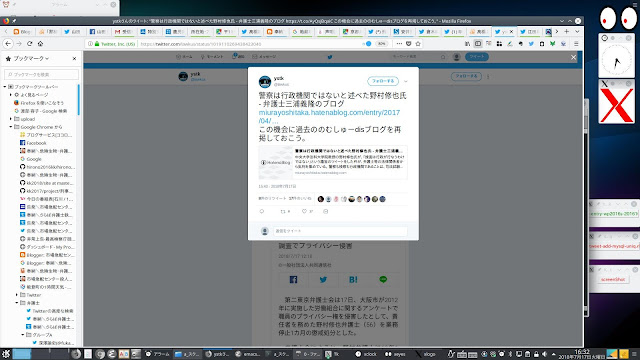Open the list all tabs dropdown

click(x=577, y=31)
